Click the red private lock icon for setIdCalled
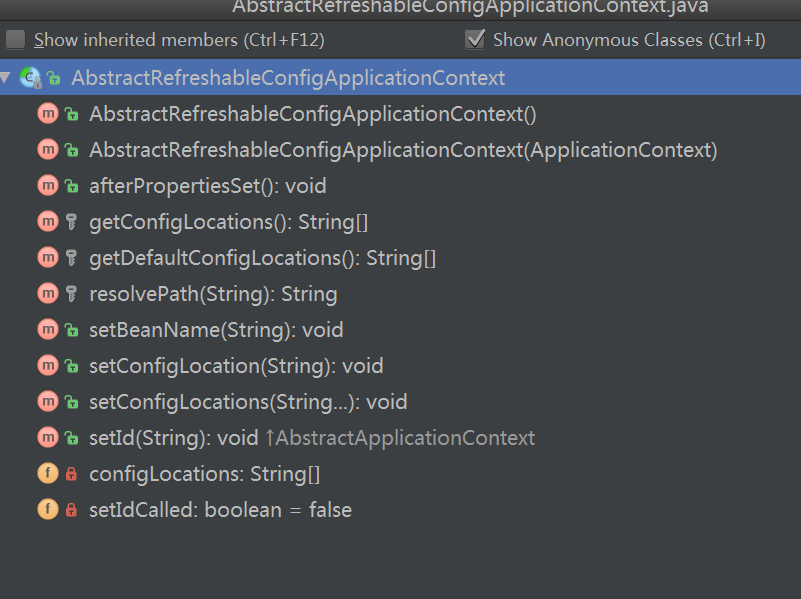 click(72, 510)
